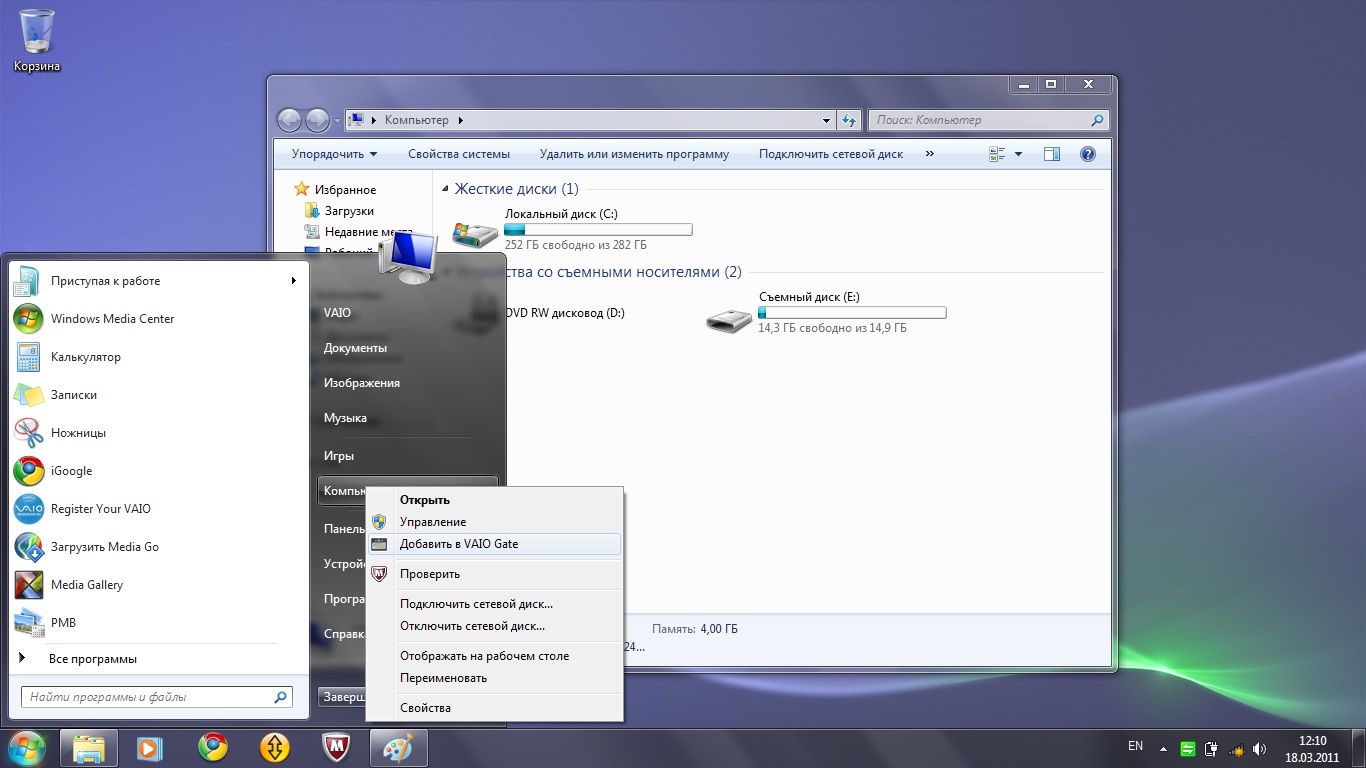The width and height of the screenshot is (1366, 768).
Task: Open Свойства in context menu
Action: [x=494, y=708]
